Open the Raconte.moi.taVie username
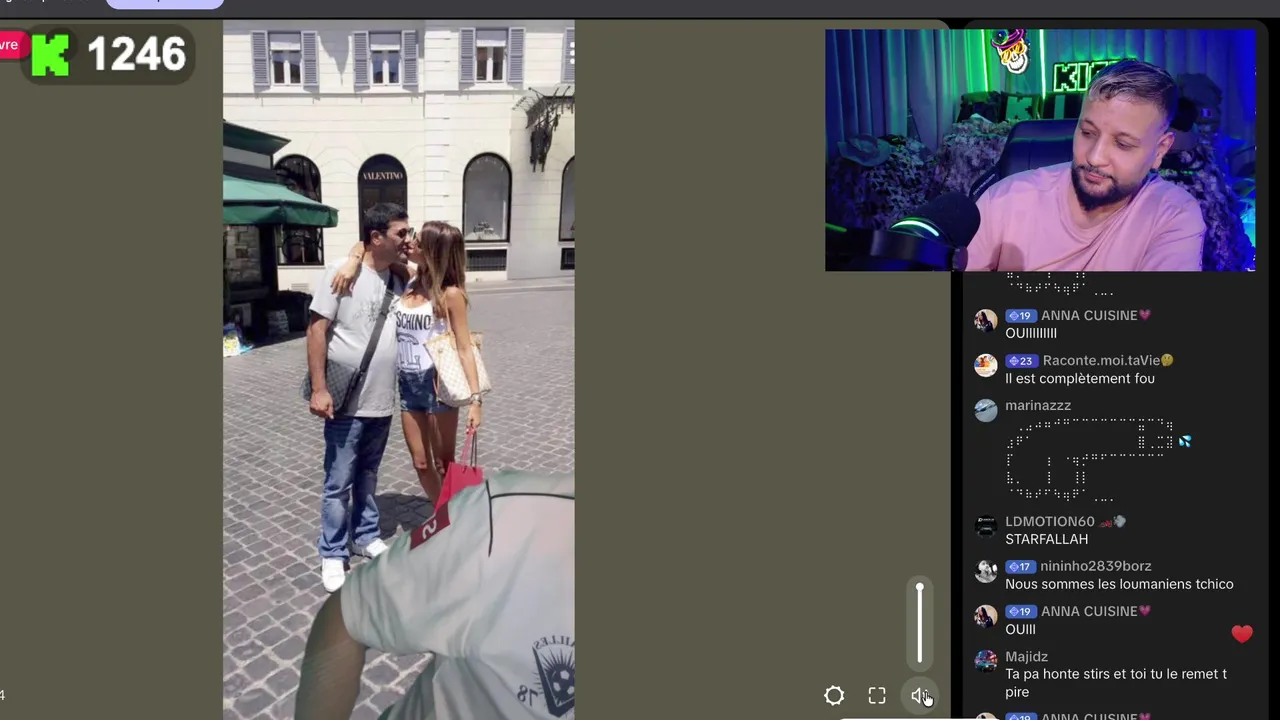The image size is (1280, 720). (x=1100, y=360)
